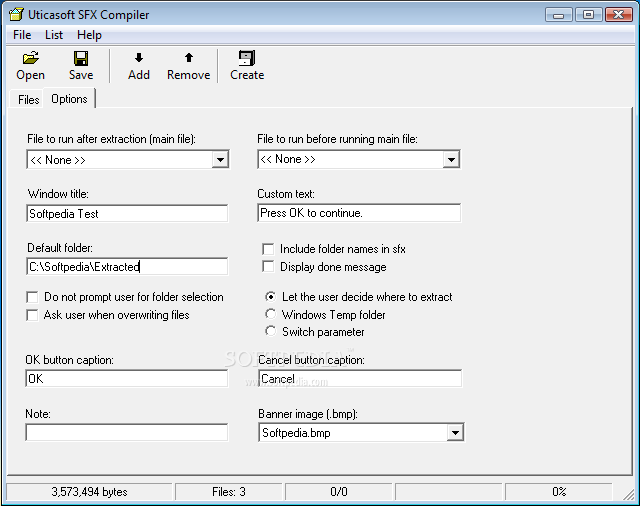Click the Remove up-arrow toolbar icon
The height and width of the screenshot is (506, 640).
tap(189, 58)
